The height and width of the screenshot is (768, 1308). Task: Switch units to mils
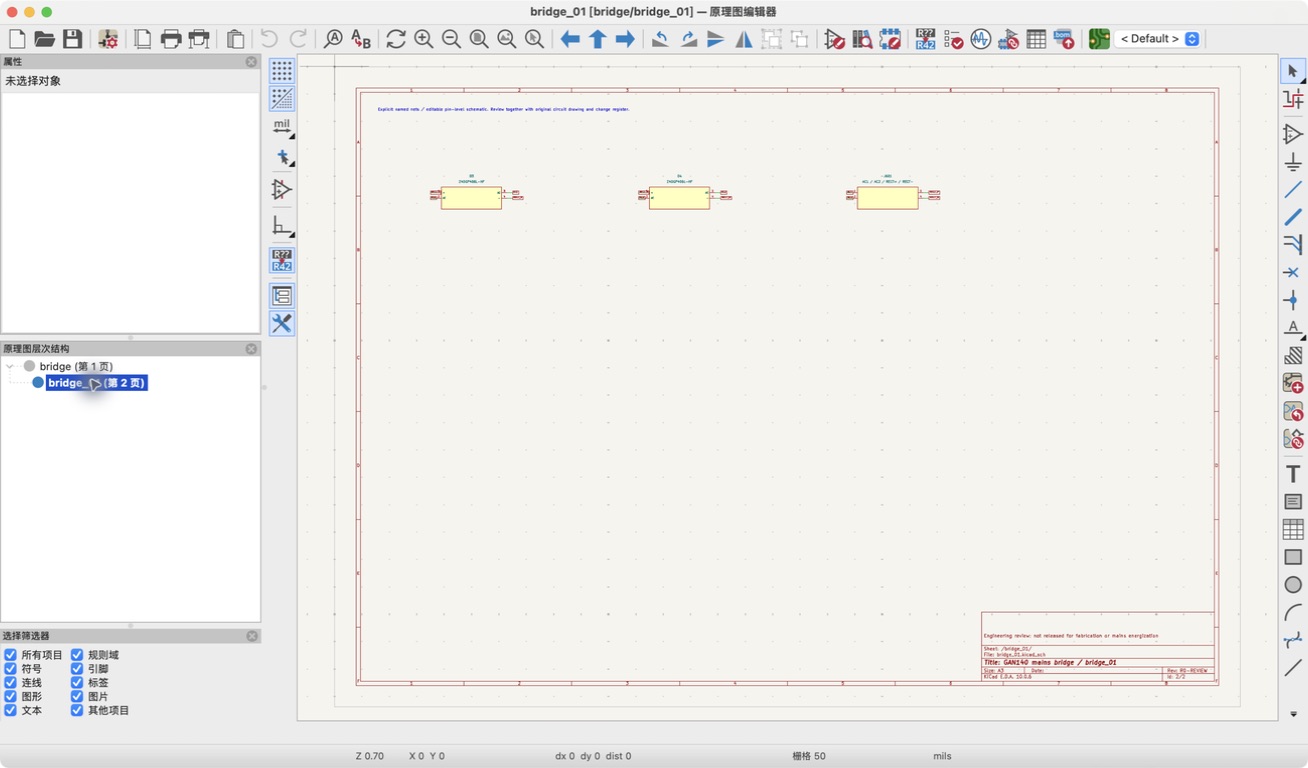click(x=282, y=127)
